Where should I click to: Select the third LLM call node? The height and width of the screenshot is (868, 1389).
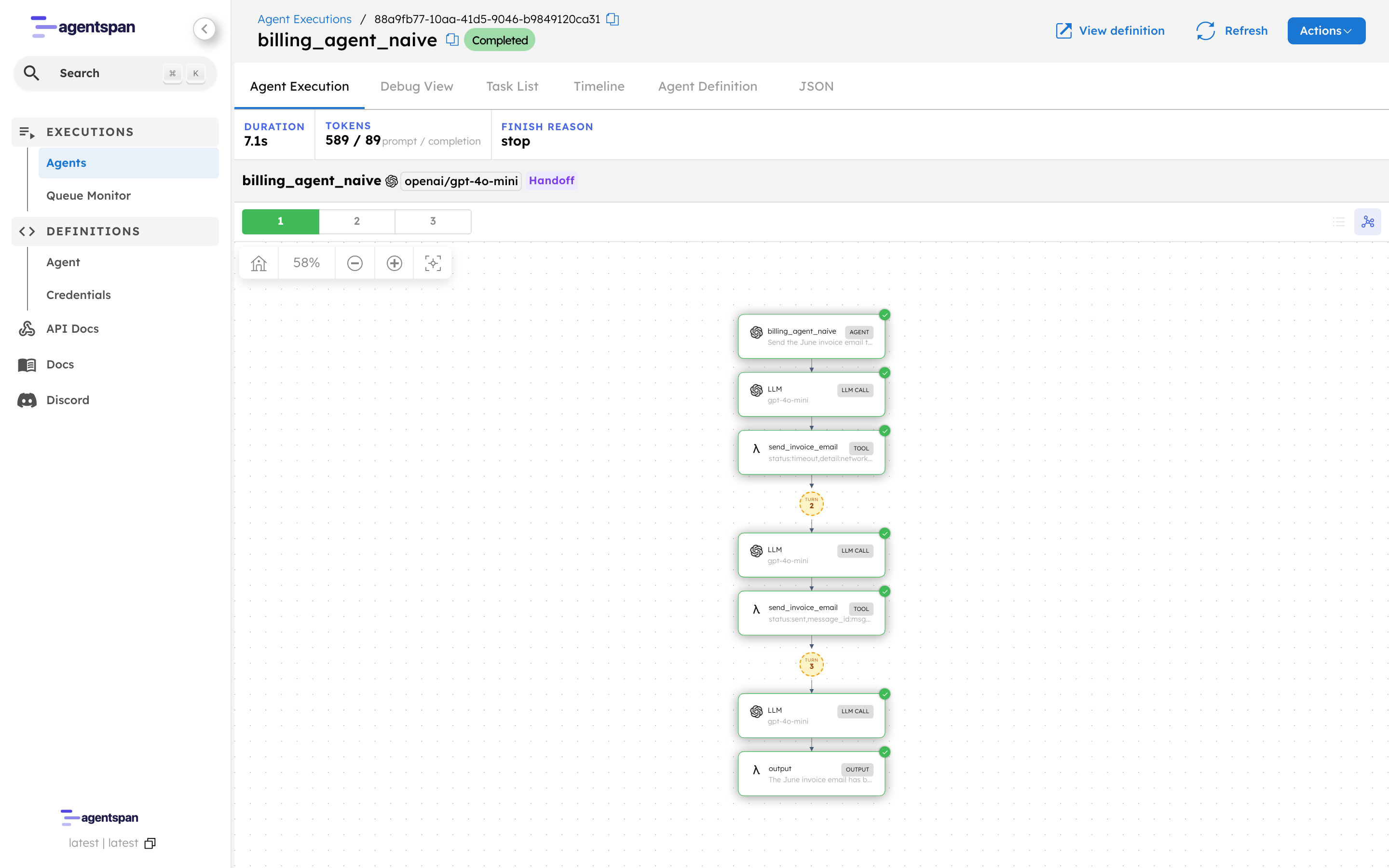pos(811,716)
